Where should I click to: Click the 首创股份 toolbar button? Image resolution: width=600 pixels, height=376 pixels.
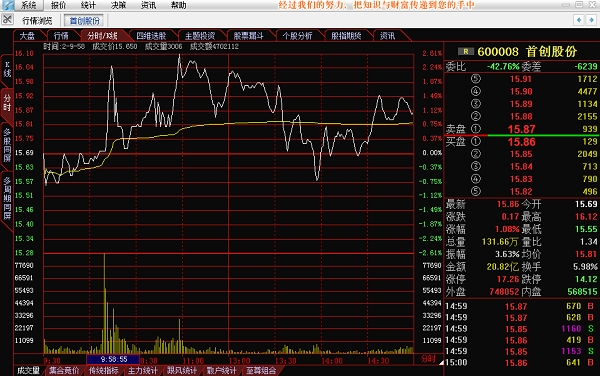click(85, 20)
